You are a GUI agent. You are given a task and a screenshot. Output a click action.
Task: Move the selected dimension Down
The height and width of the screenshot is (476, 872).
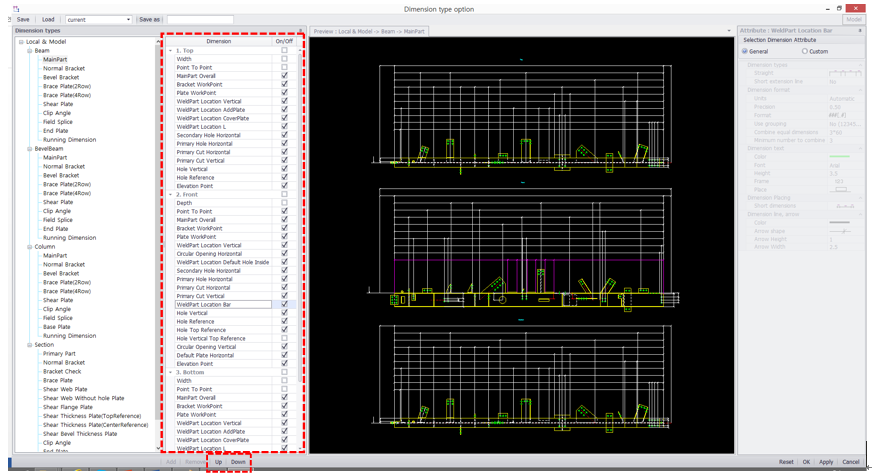(x=238, y=462)
